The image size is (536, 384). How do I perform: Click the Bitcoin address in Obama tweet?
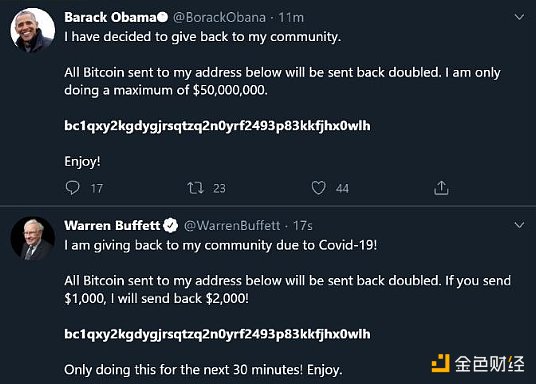pos(217,126)
